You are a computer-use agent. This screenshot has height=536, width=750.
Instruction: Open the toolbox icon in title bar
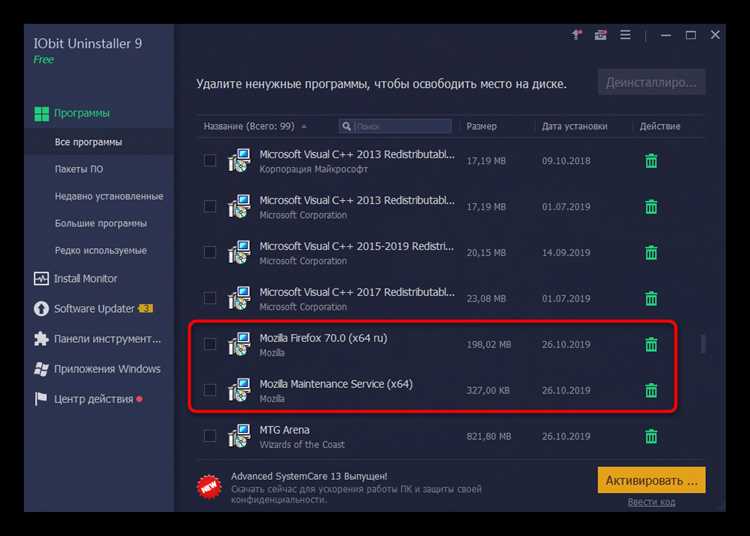[x=600, y=35]
